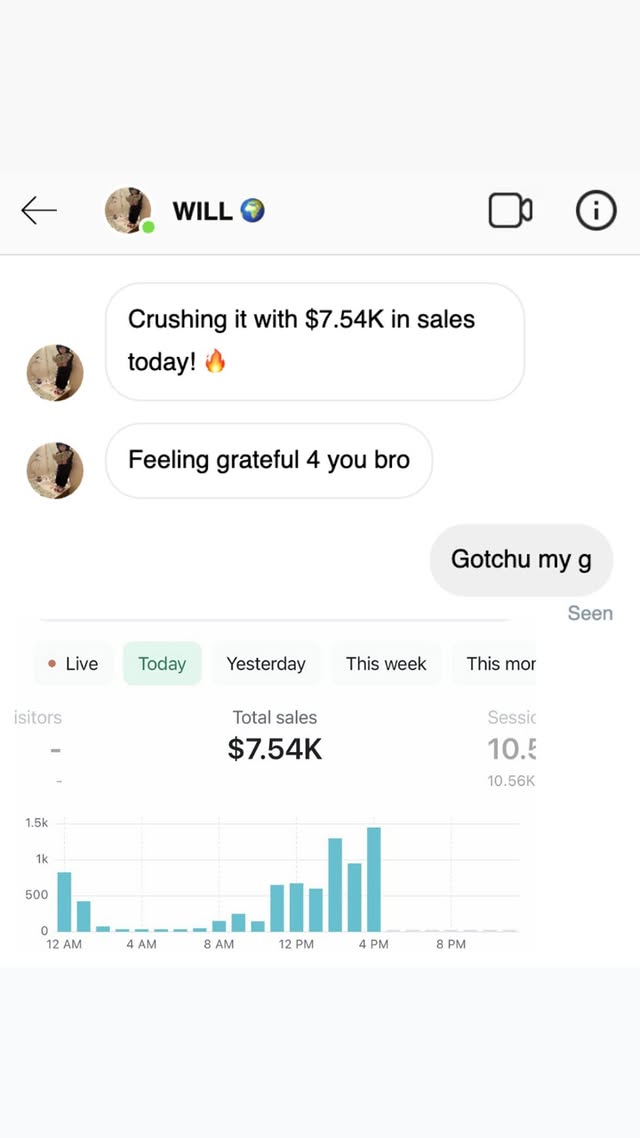Screen dimensions: 640x1138
Task: Tap the 'Crushing it' message bubble
Action: (x=314, y=341)
